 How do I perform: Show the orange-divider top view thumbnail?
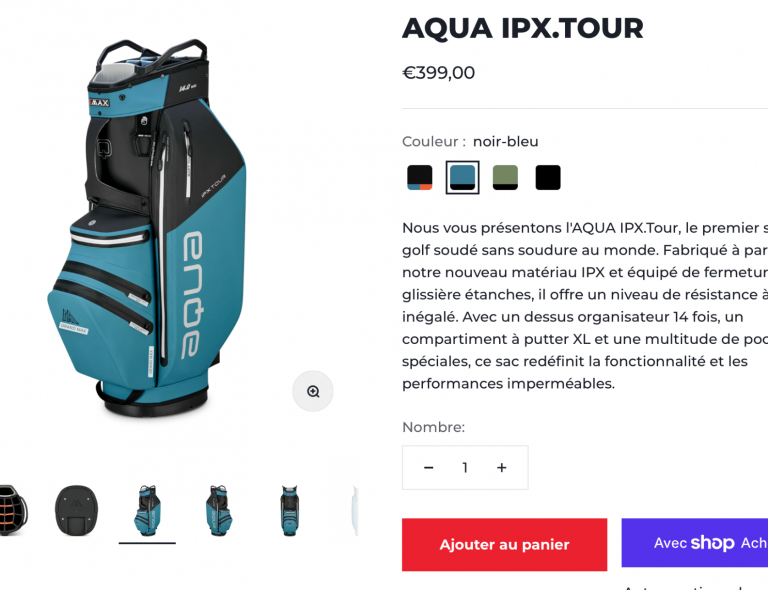pyautogui.click(x=13, y=510)
